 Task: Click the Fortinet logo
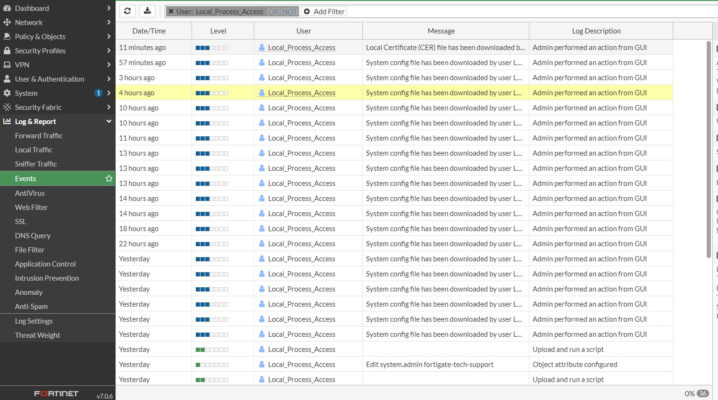[x=56, y=394]
